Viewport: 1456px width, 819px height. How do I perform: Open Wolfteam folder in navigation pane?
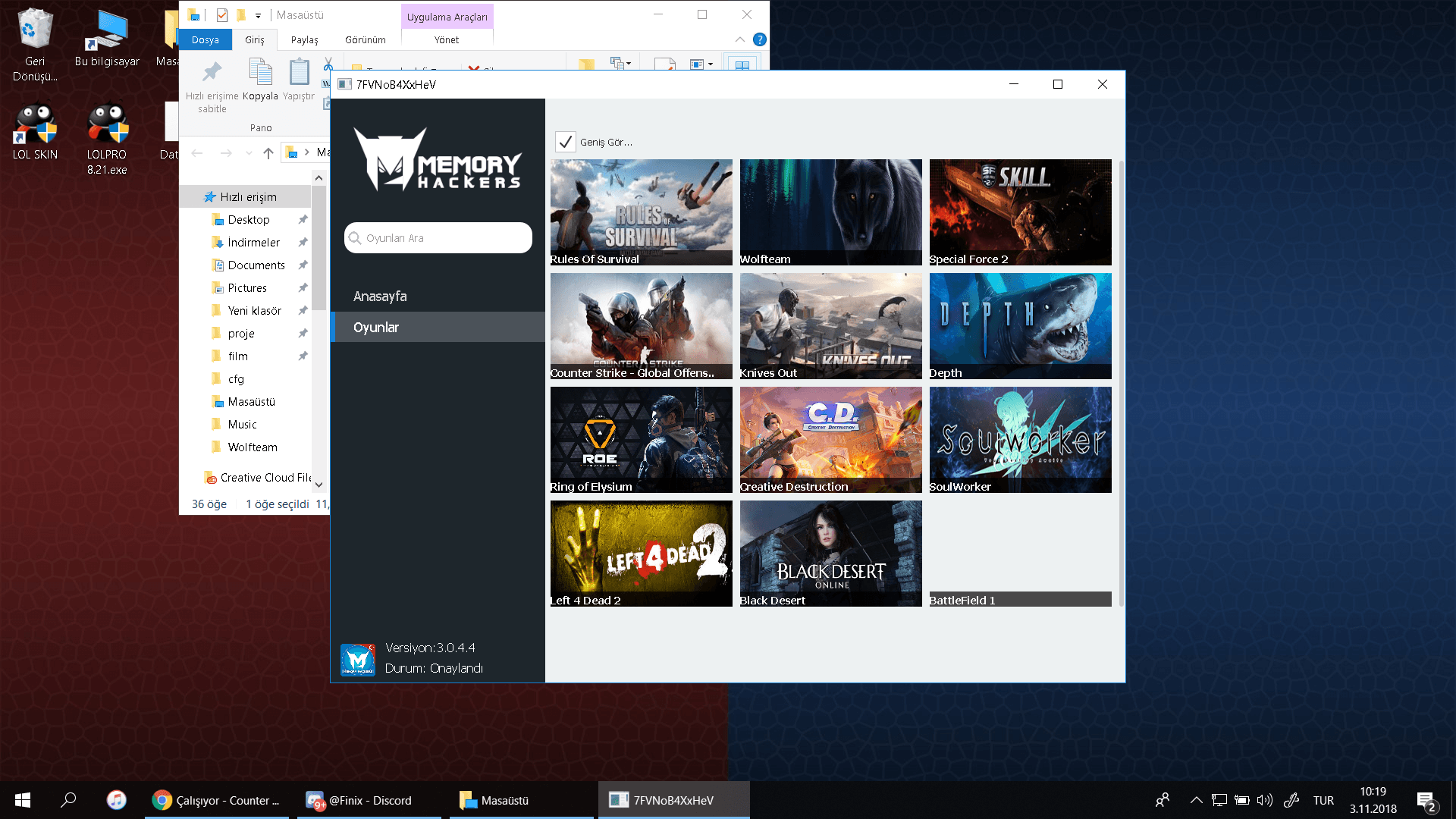tap(246, 447)
